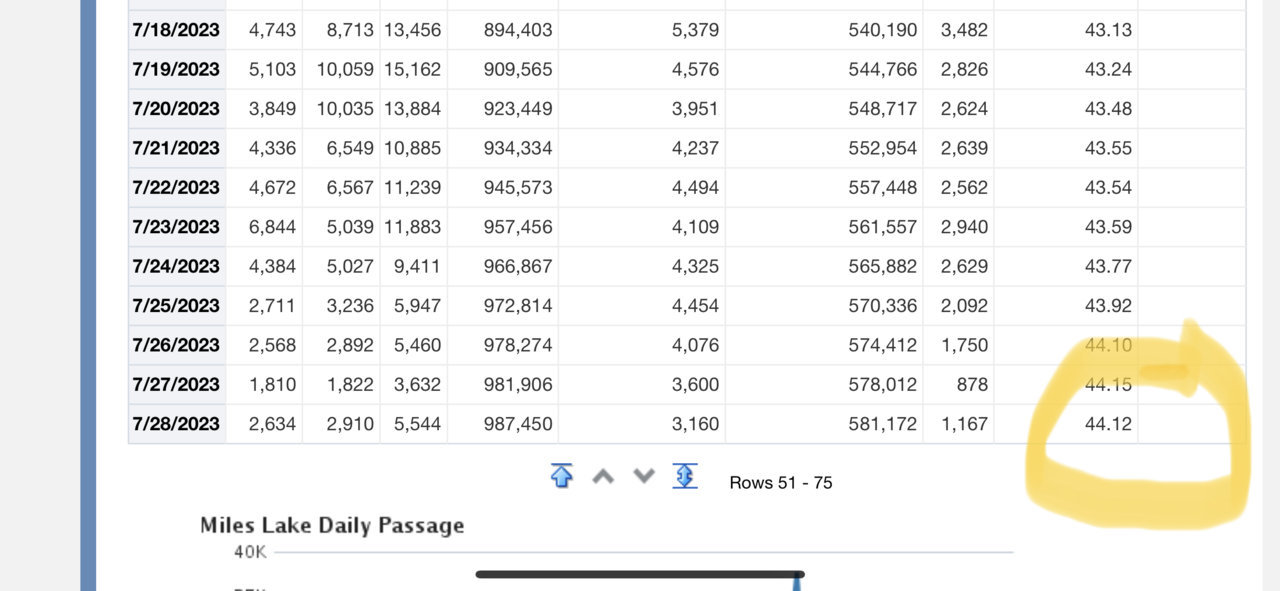Viewport: 1280px width, 591px height.
Task: Click the Miles Lake Daily Passage chart title
Action: (332, 525)
